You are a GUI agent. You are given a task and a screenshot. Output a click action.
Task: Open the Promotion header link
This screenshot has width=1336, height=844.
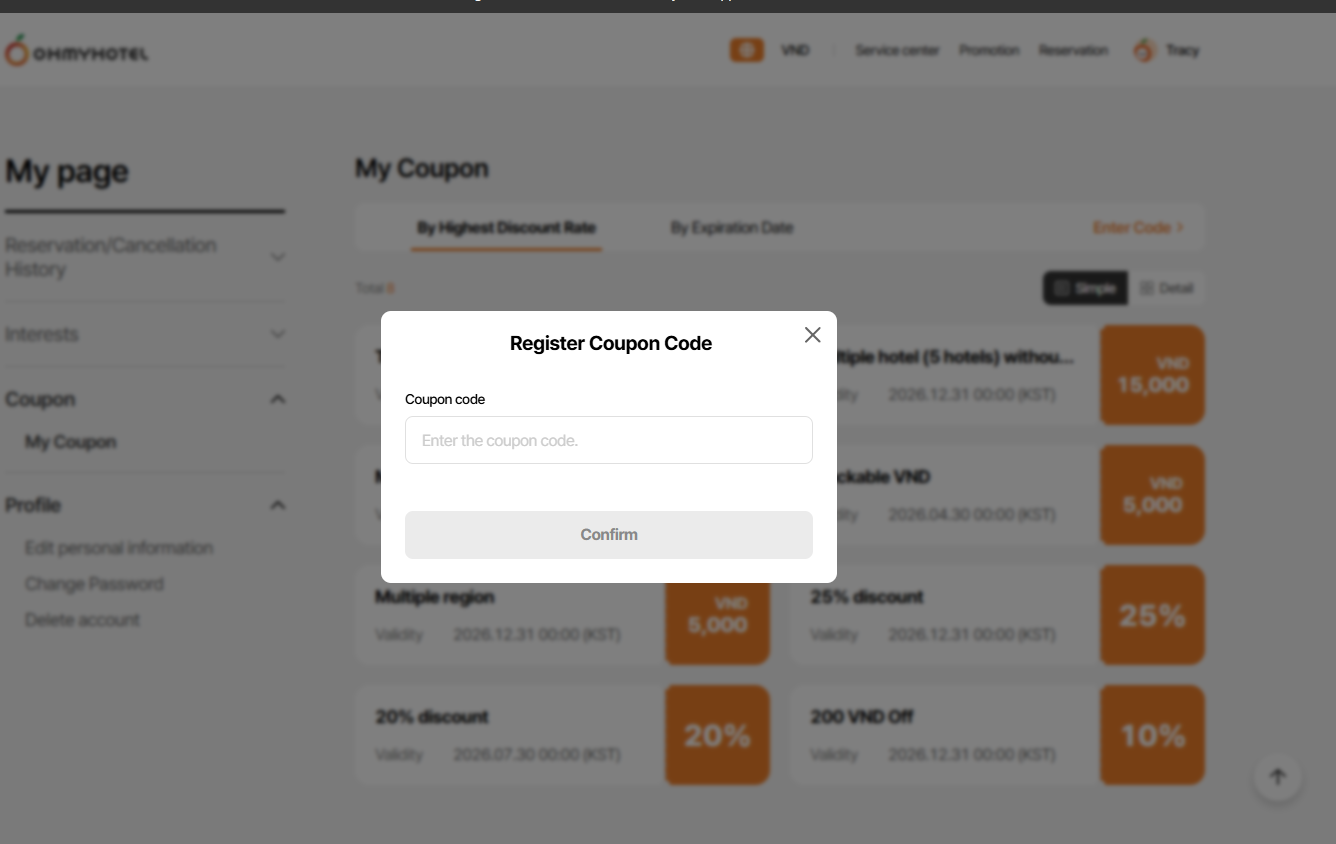pyautogui.click(x=988, y=50)
